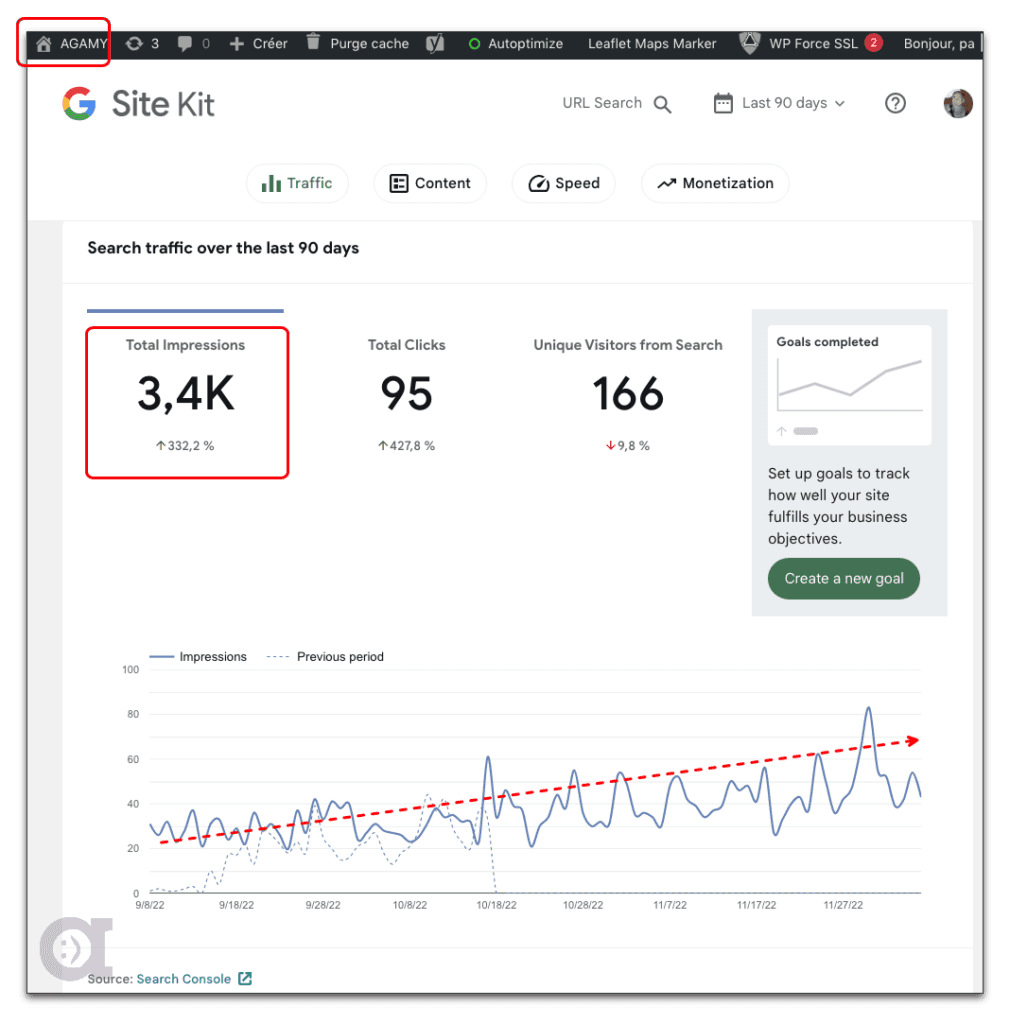1010x1024 pixels.
Task: Click the URL Search magnifier icon
Action: (x=662, y=104)
